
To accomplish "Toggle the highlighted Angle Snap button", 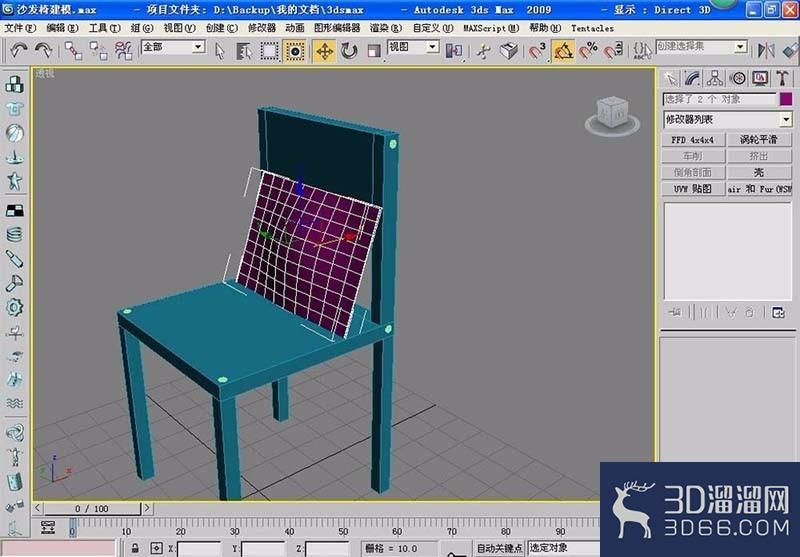I will tap(563, 51).
